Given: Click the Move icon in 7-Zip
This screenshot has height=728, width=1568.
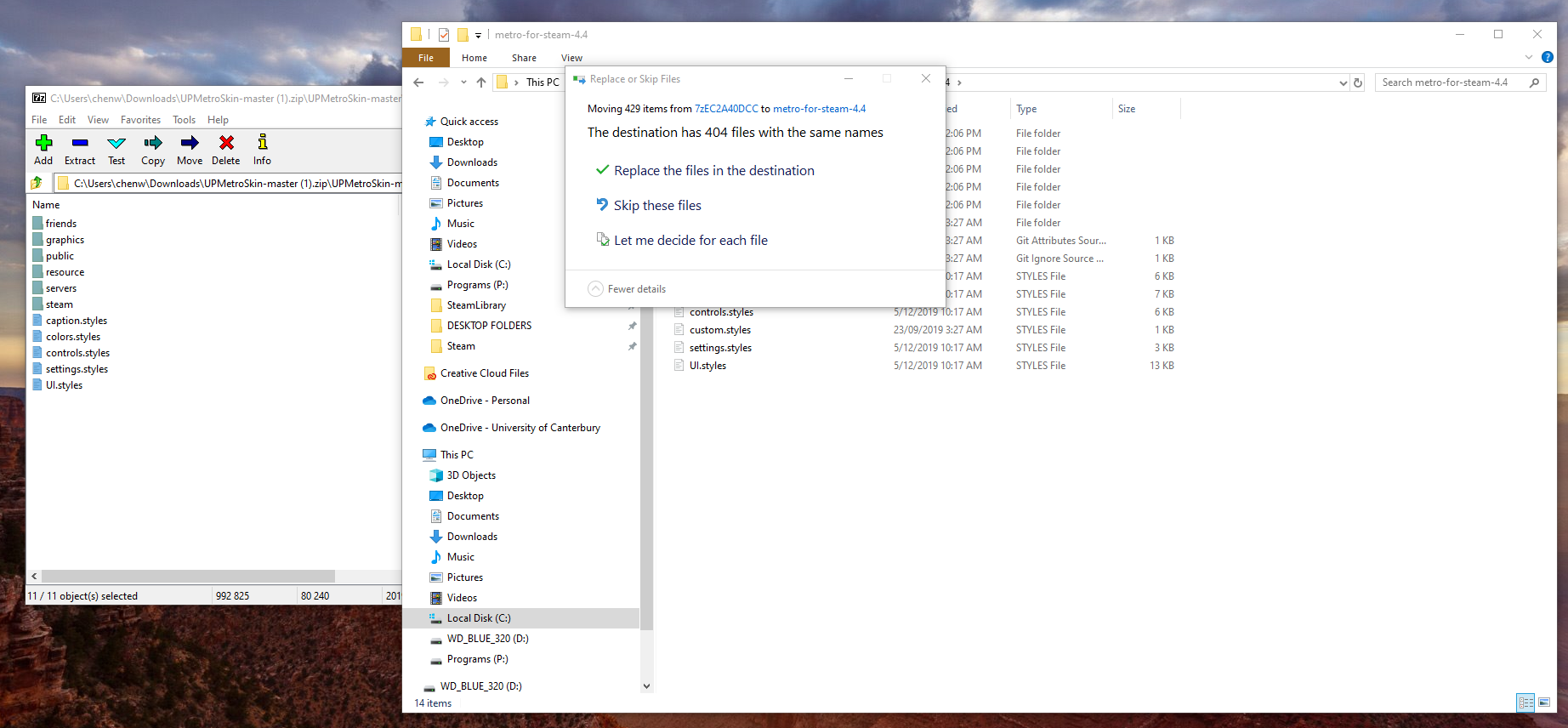Looking at the screenshot, I should [x=190, y=150].
